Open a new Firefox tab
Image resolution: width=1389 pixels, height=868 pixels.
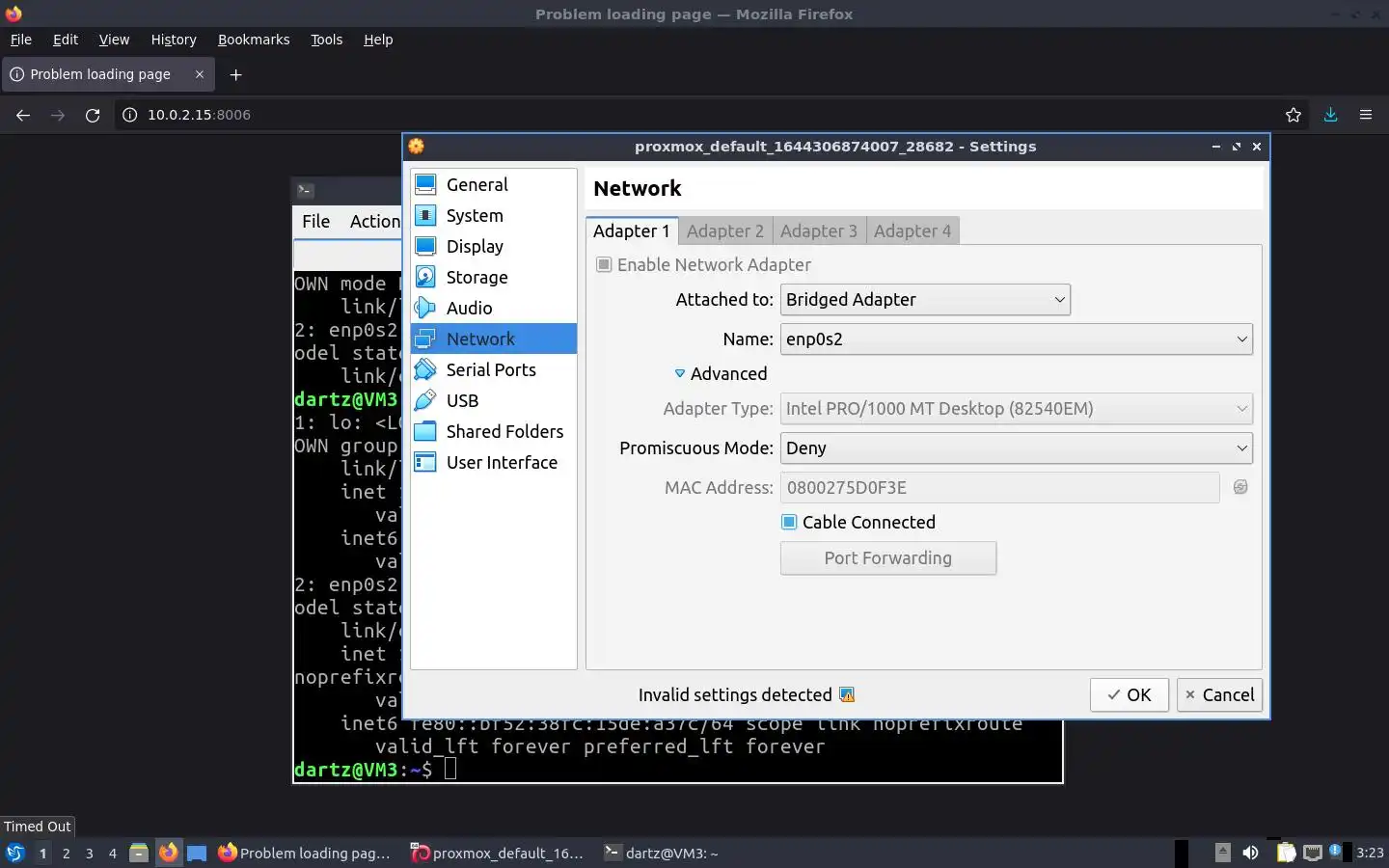coord(235,74)
